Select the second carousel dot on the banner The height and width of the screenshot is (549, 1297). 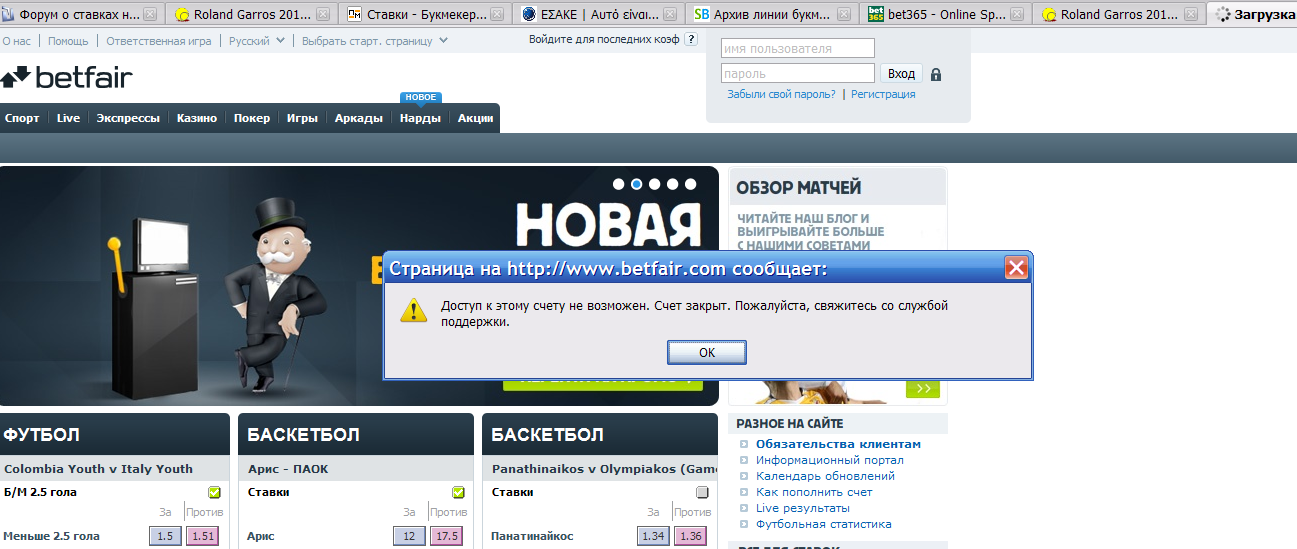(x=637, y=184)
